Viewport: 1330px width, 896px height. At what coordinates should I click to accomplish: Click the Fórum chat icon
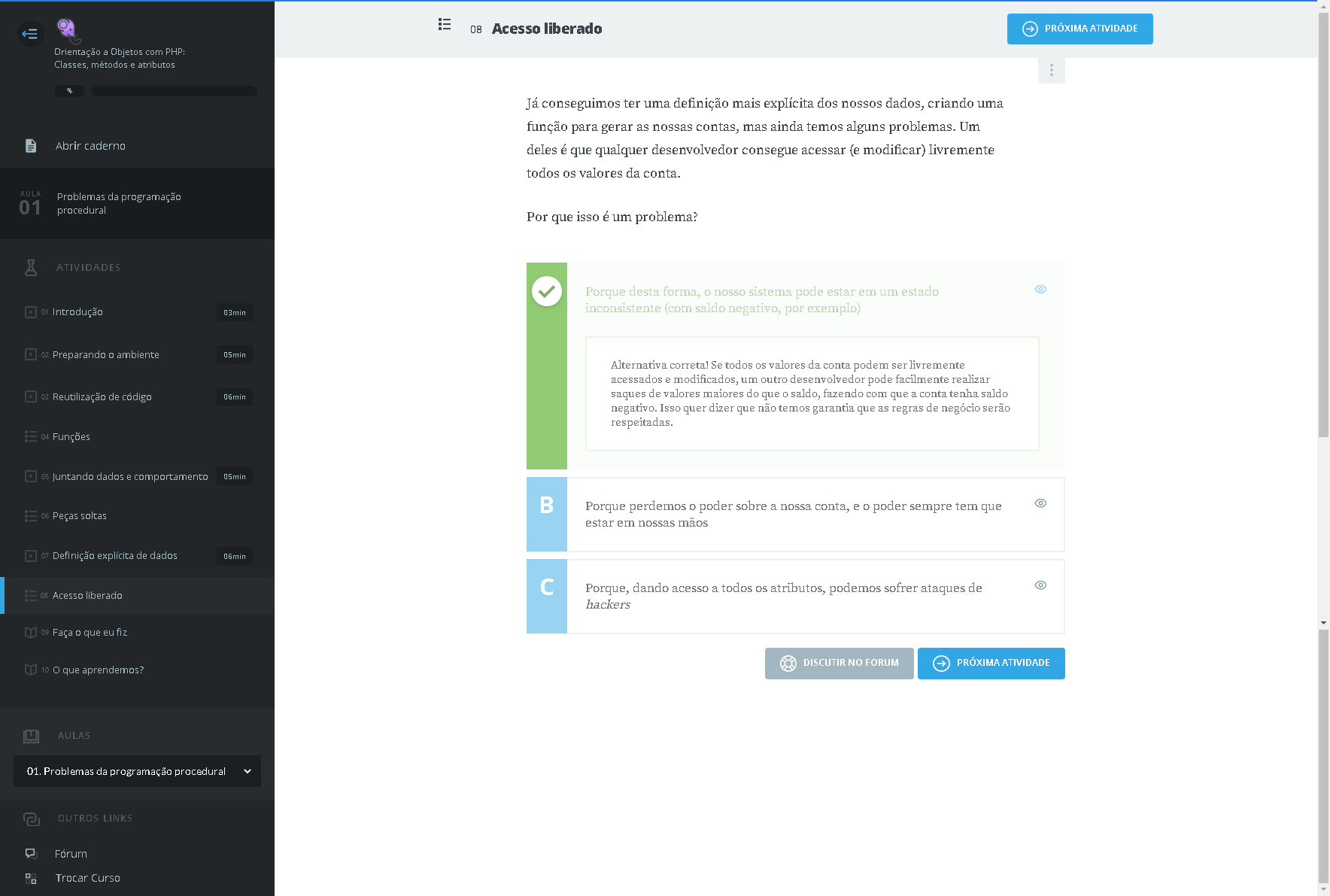31,853
